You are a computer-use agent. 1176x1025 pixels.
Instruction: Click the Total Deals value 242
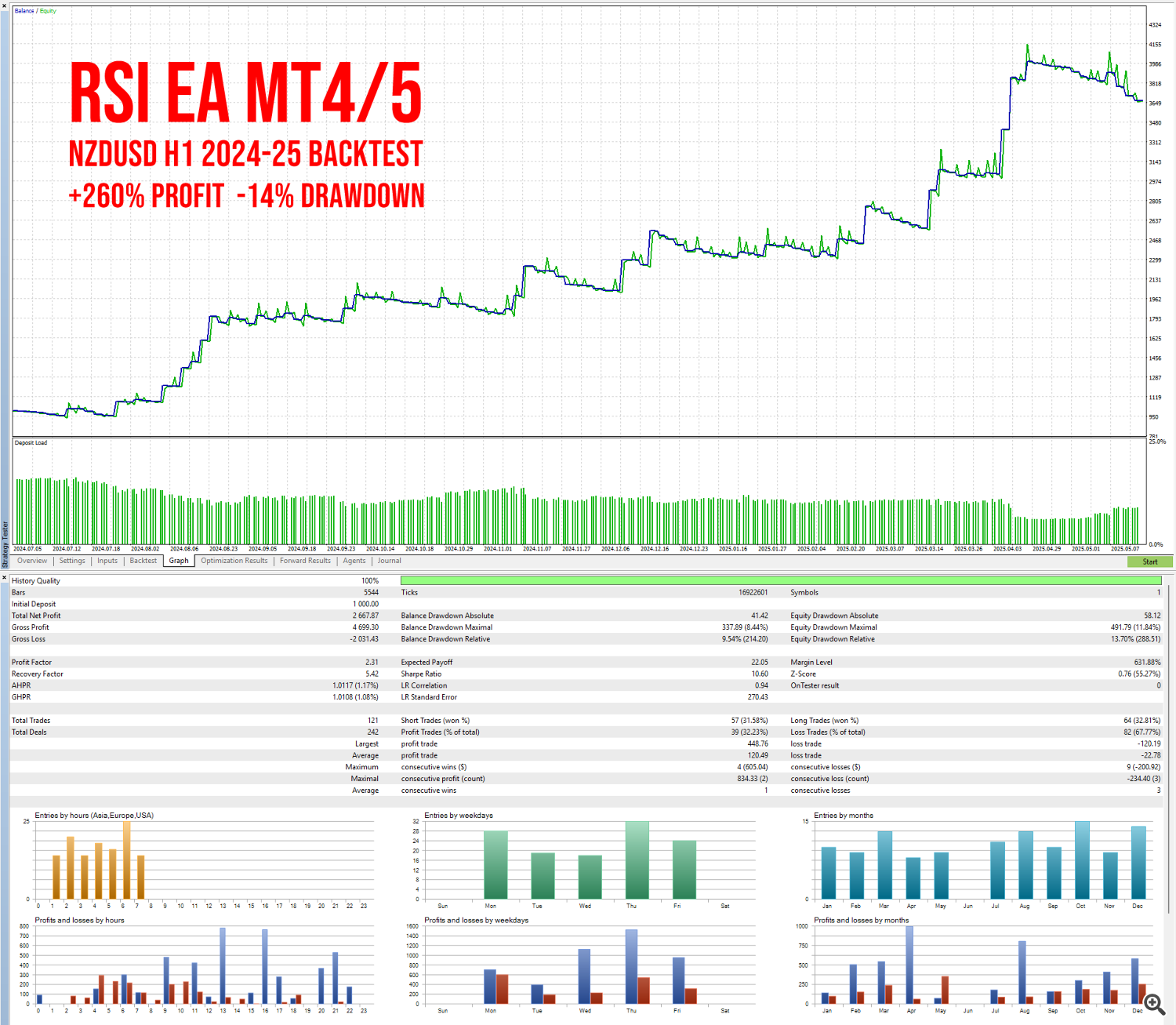pyautogui.click(x=373, y=732)
